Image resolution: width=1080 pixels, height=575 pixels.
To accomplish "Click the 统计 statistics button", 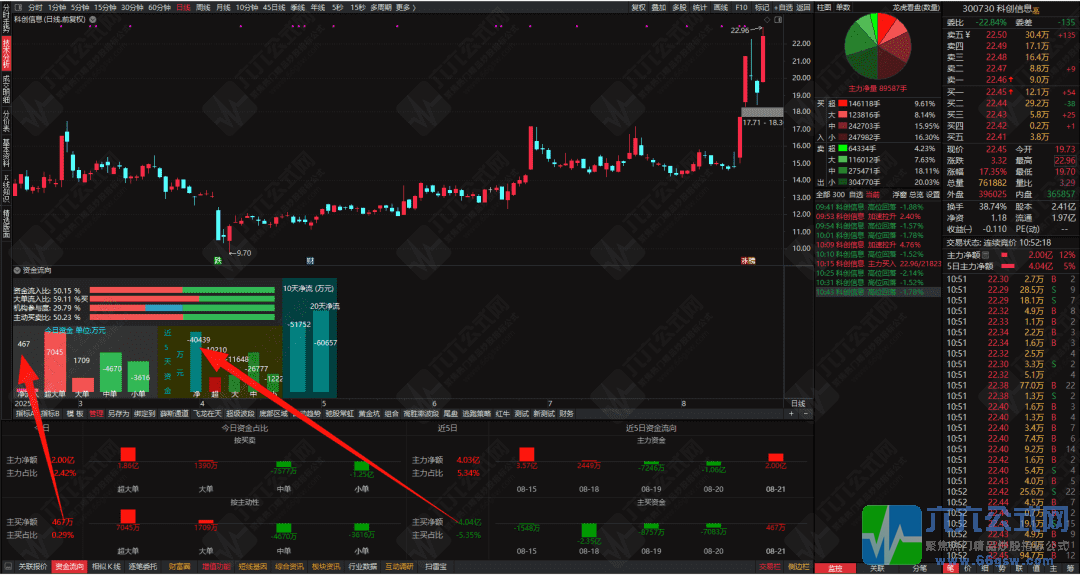I will pos(700,8).
